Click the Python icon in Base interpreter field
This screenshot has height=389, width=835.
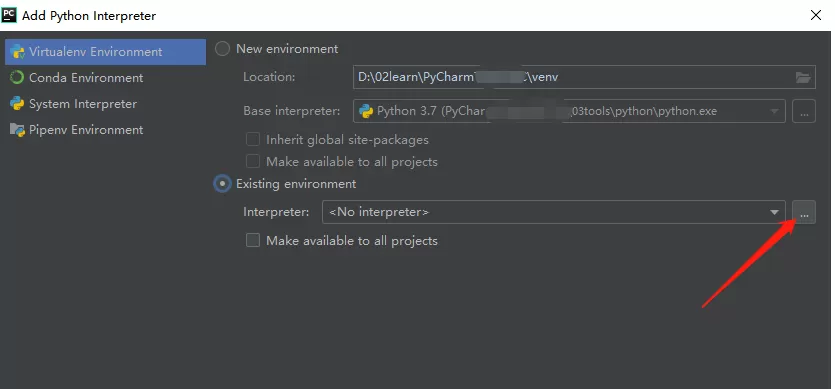(366, 111)
